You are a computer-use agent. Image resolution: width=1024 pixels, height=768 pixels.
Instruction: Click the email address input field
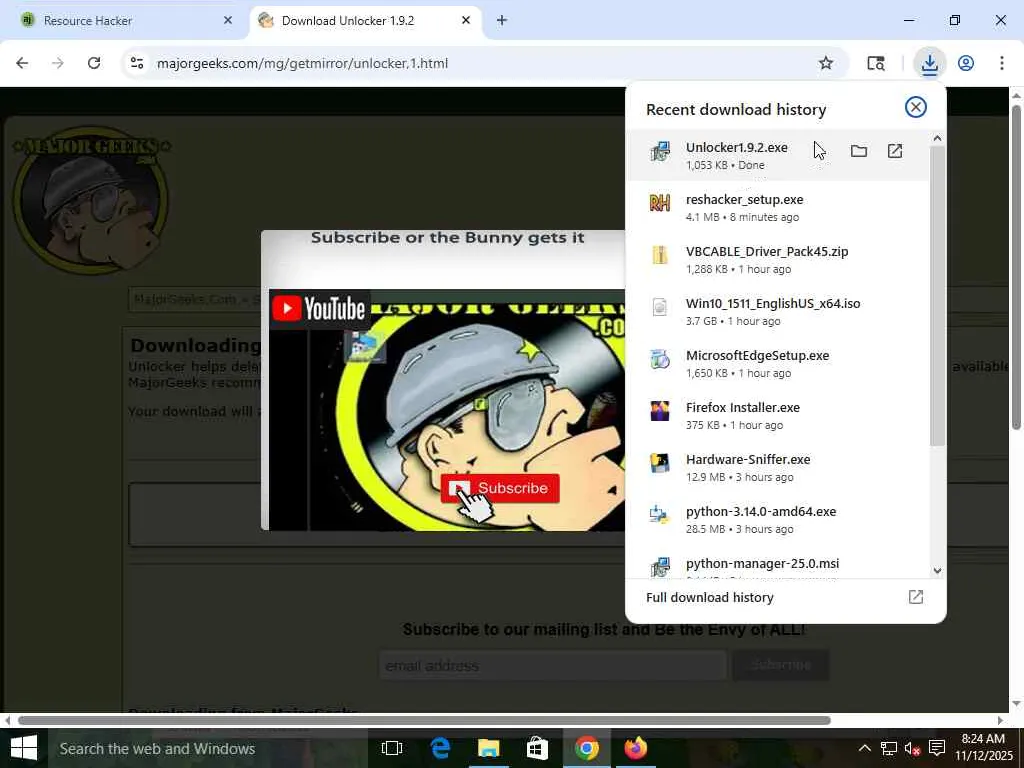[552, 665]
